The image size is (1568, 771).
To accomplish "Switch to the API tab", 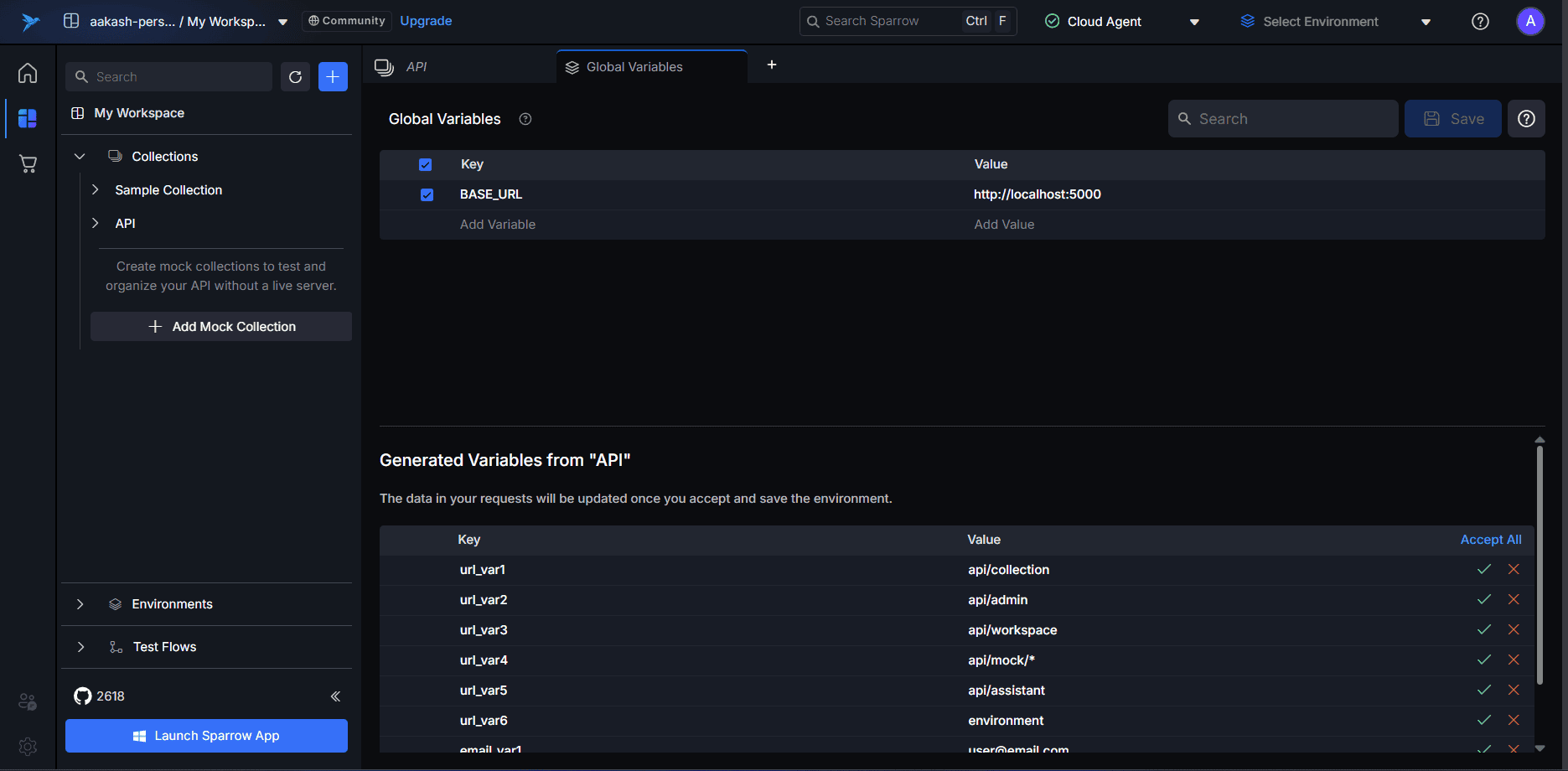I will click(x=459, y=67).
